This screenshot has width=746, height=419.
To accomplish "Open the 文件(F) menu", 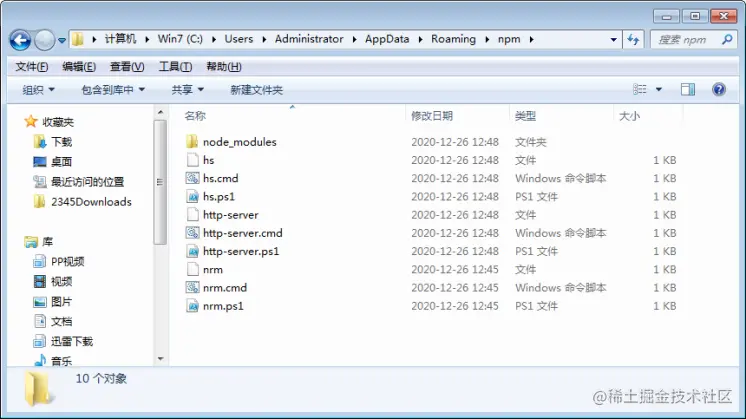I will click(31, 67).
